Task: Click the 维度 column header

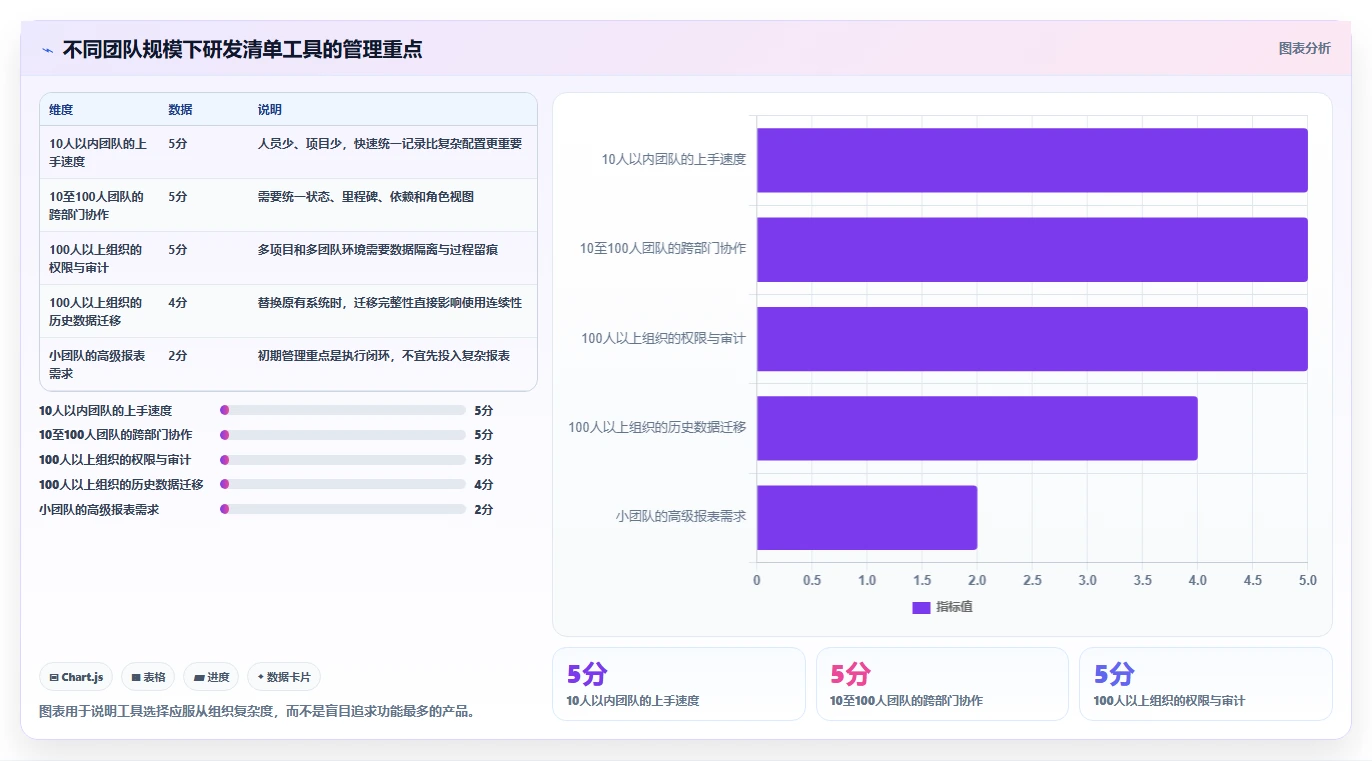Action: pos(61,109)
